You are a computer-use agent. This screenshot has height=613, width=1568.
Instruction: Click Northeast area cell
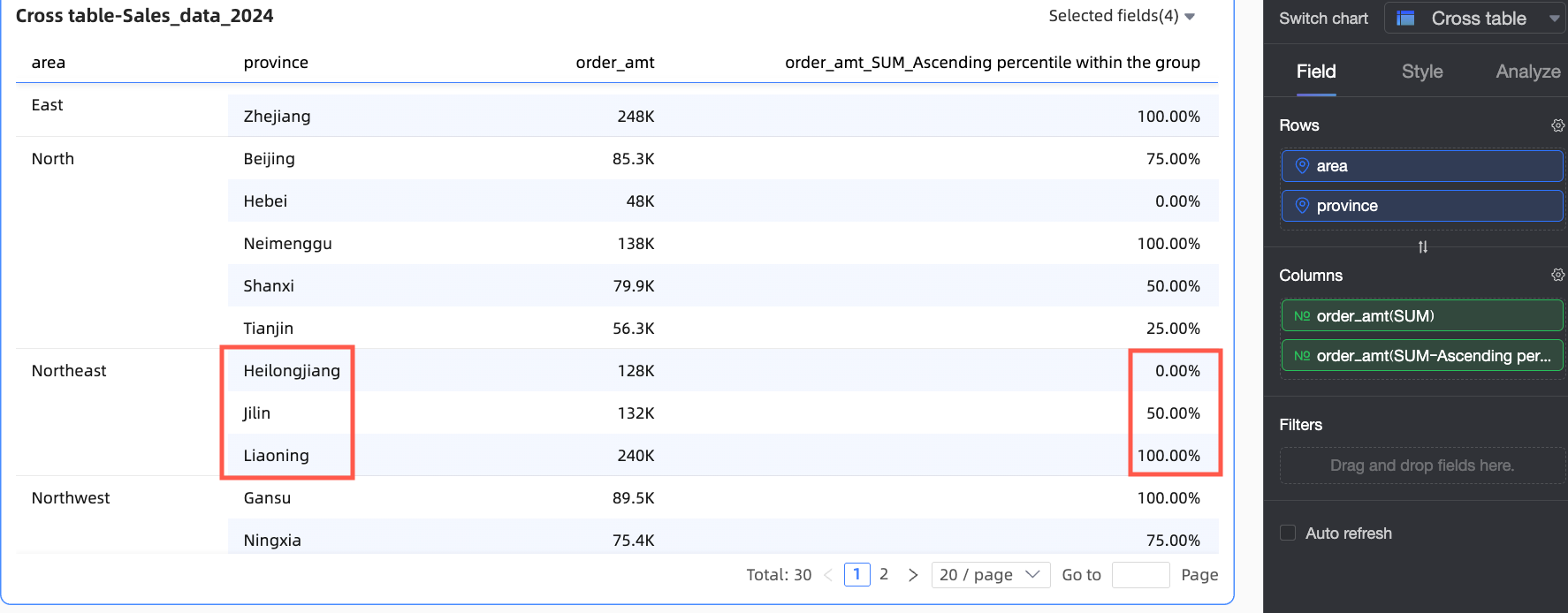click(69, 371)
